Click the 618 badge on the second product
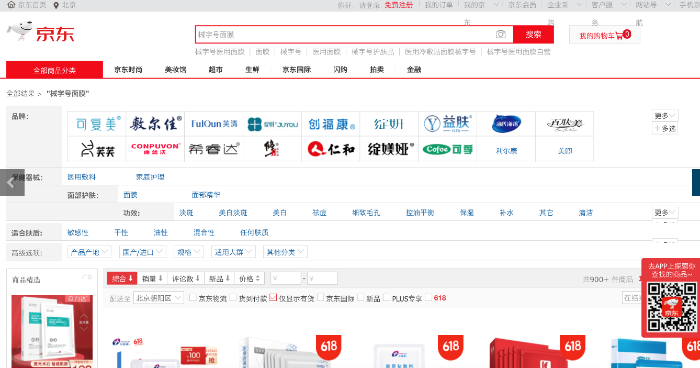The image size is (700, 368). point(329,346)
